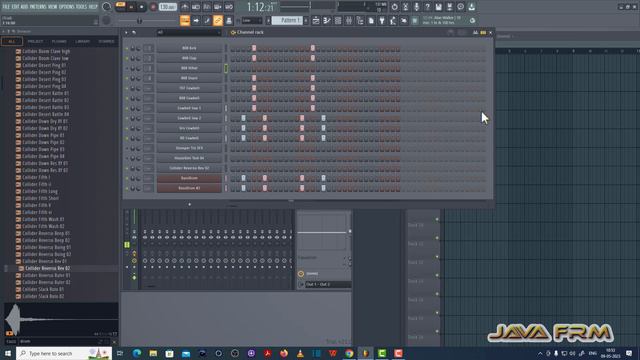
Task: Open Plugin picker toolbar icon
Action: [x=382, y=20]
